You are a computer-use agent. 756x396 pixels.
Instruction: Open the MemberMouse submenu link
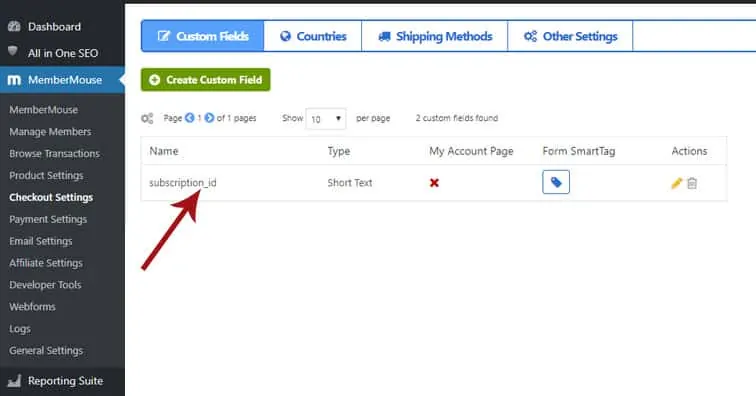pyautogui.click(x=43, y=109)
